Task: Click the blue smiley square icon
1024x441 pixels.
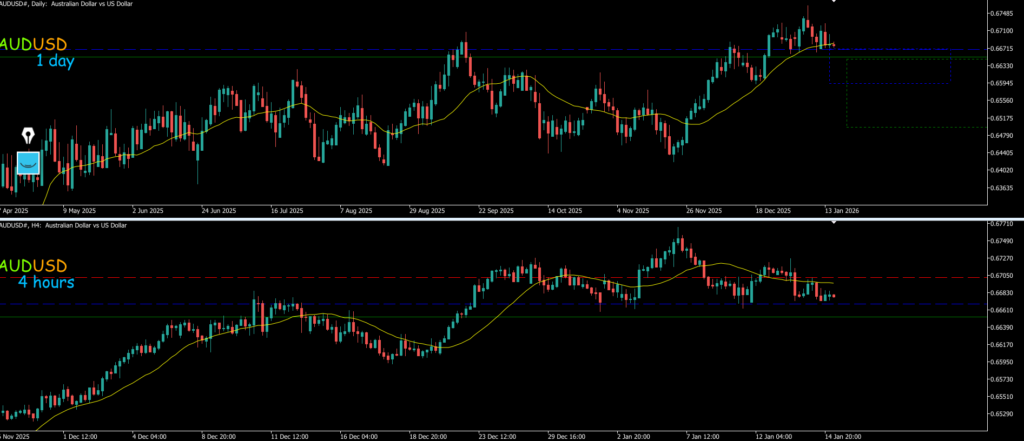Action: click(29, 162)
